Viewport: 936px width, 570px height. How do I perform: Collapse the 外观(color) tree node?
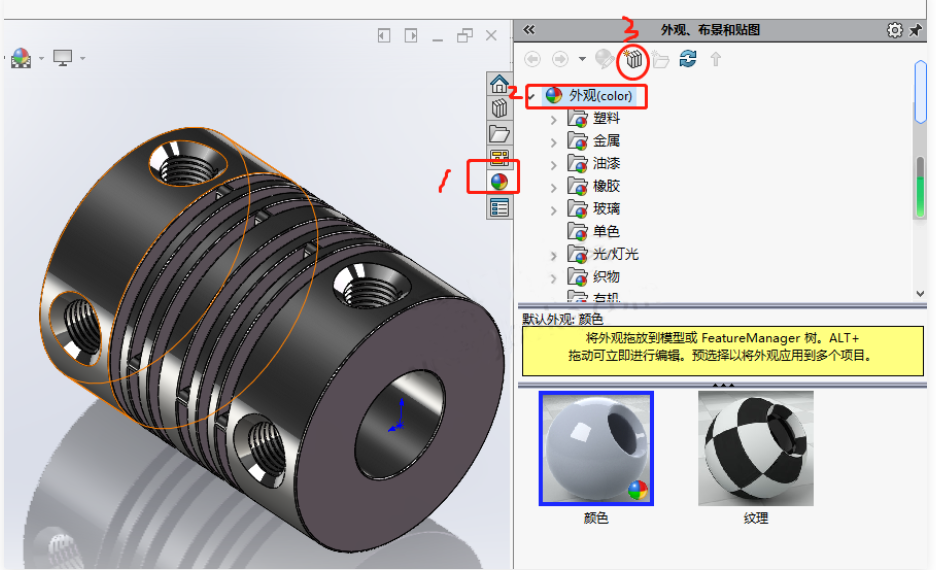point(531,95)
